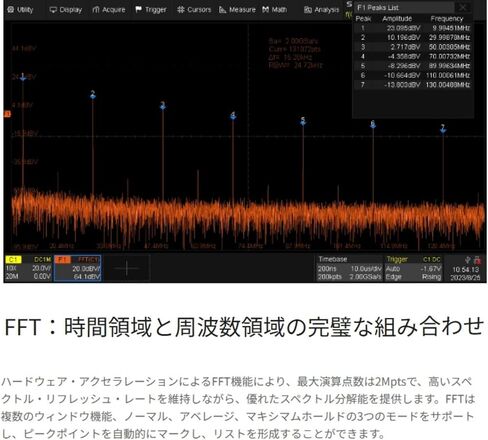Open the C1 channel settings box

click(x=28, y=268)
